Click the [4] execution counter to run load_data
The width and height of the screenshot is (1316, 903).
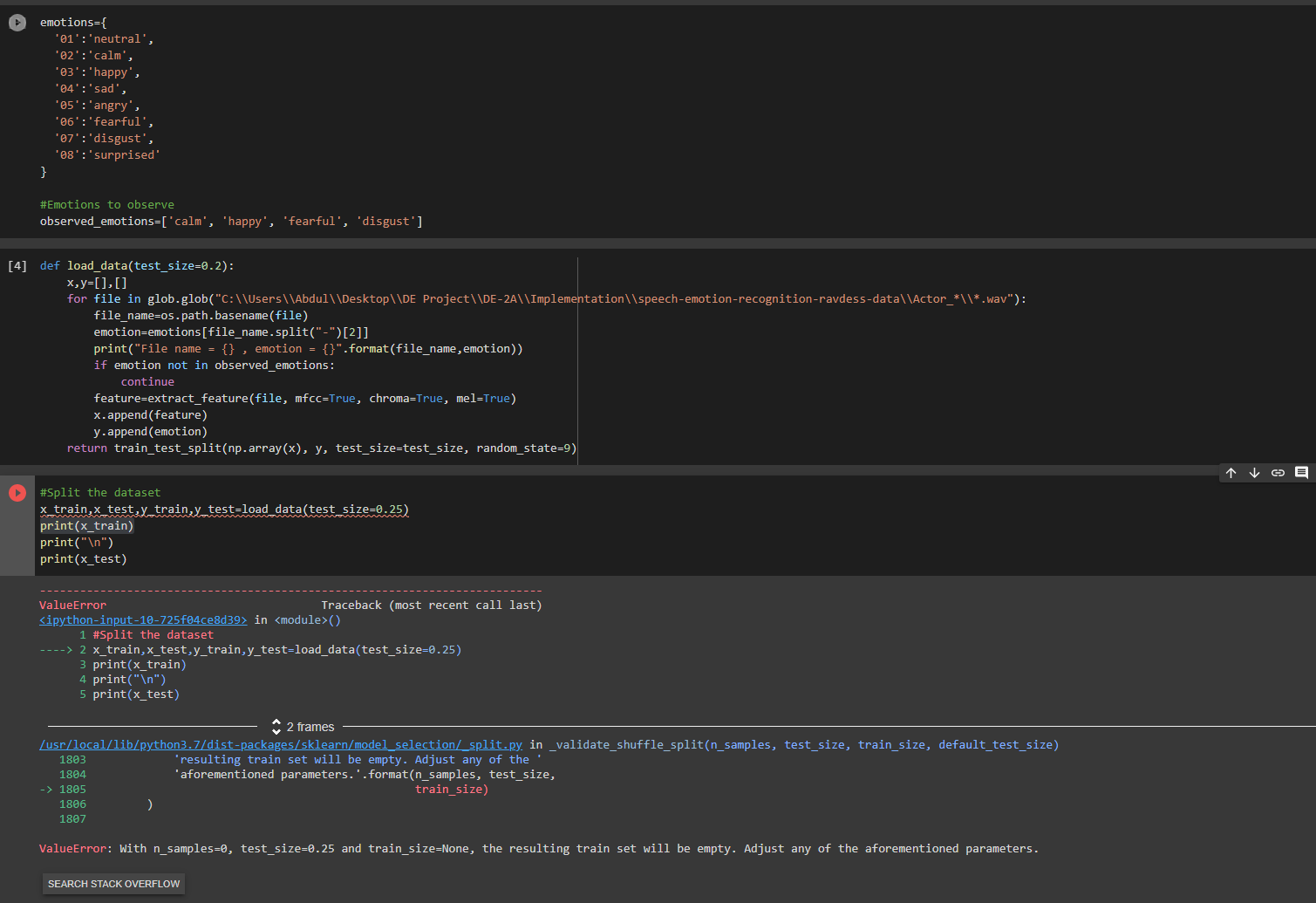pyautogui.click(x=17, y=265)
